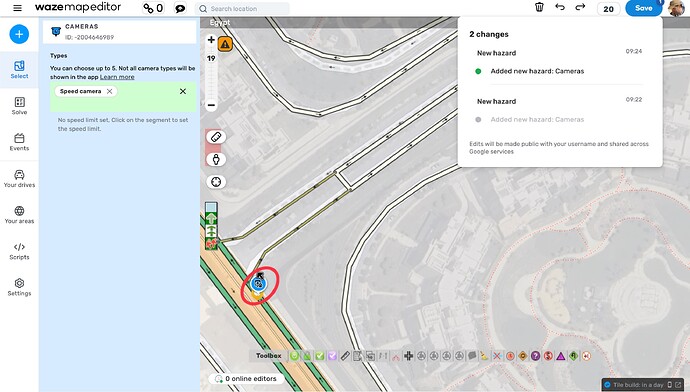Click the Egypt location label
The image size is (690, 392).
(220, 22)
